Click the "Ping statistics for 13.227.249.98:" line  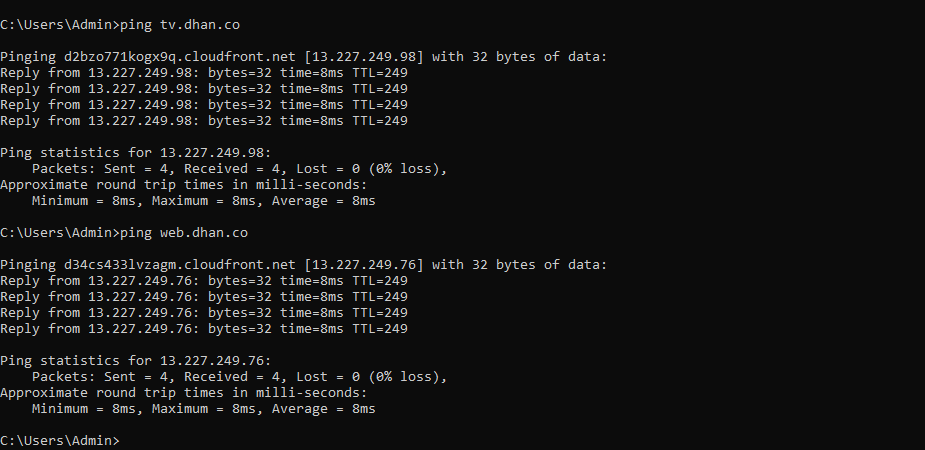coord(135,152)
